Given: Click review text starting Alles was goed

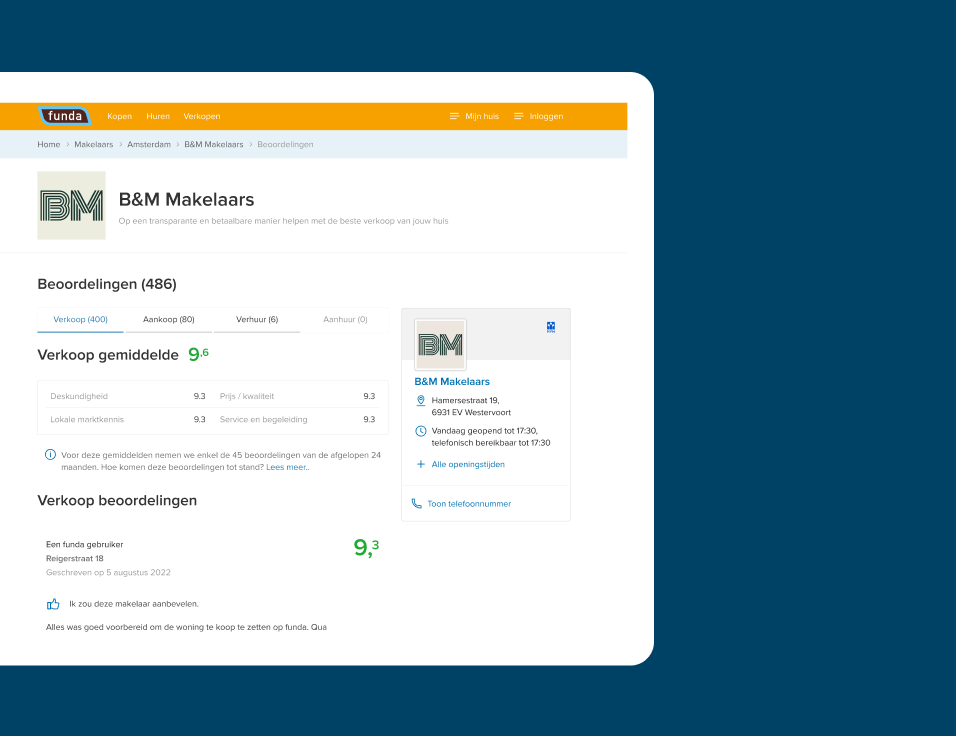Looking at the screenshot, I should 187,627.
